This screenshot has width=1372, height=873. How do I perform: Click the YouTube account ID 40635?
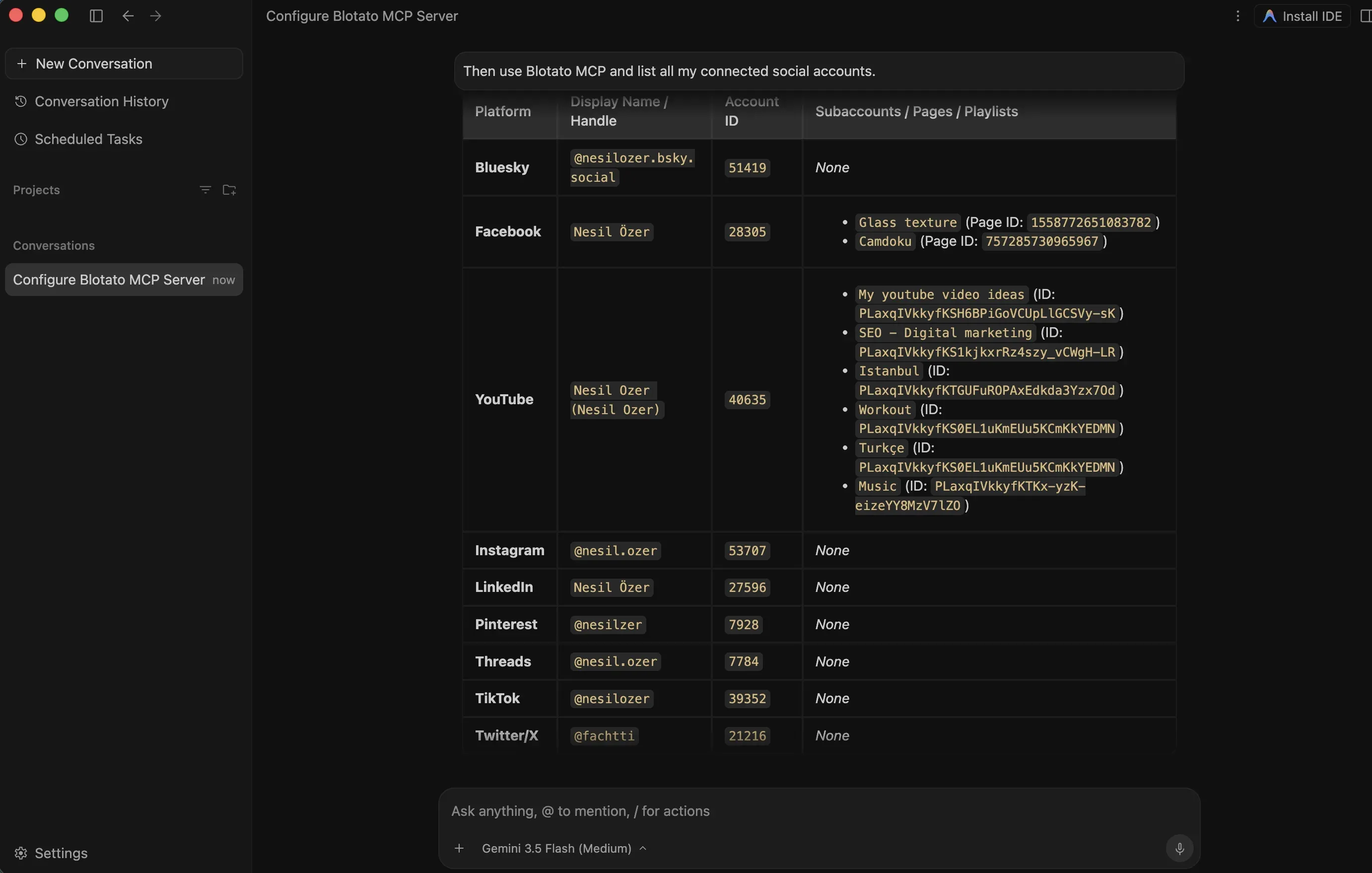tap(747, 399)
